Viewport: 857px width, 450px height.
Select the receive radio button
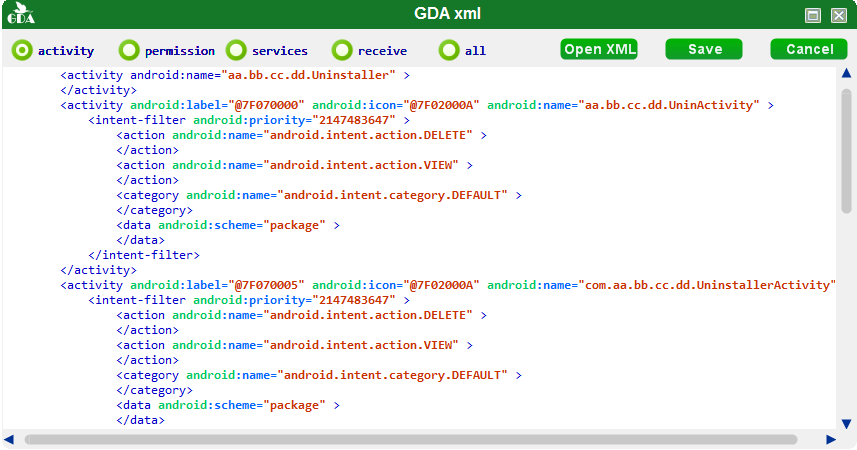tap(342, 50)
